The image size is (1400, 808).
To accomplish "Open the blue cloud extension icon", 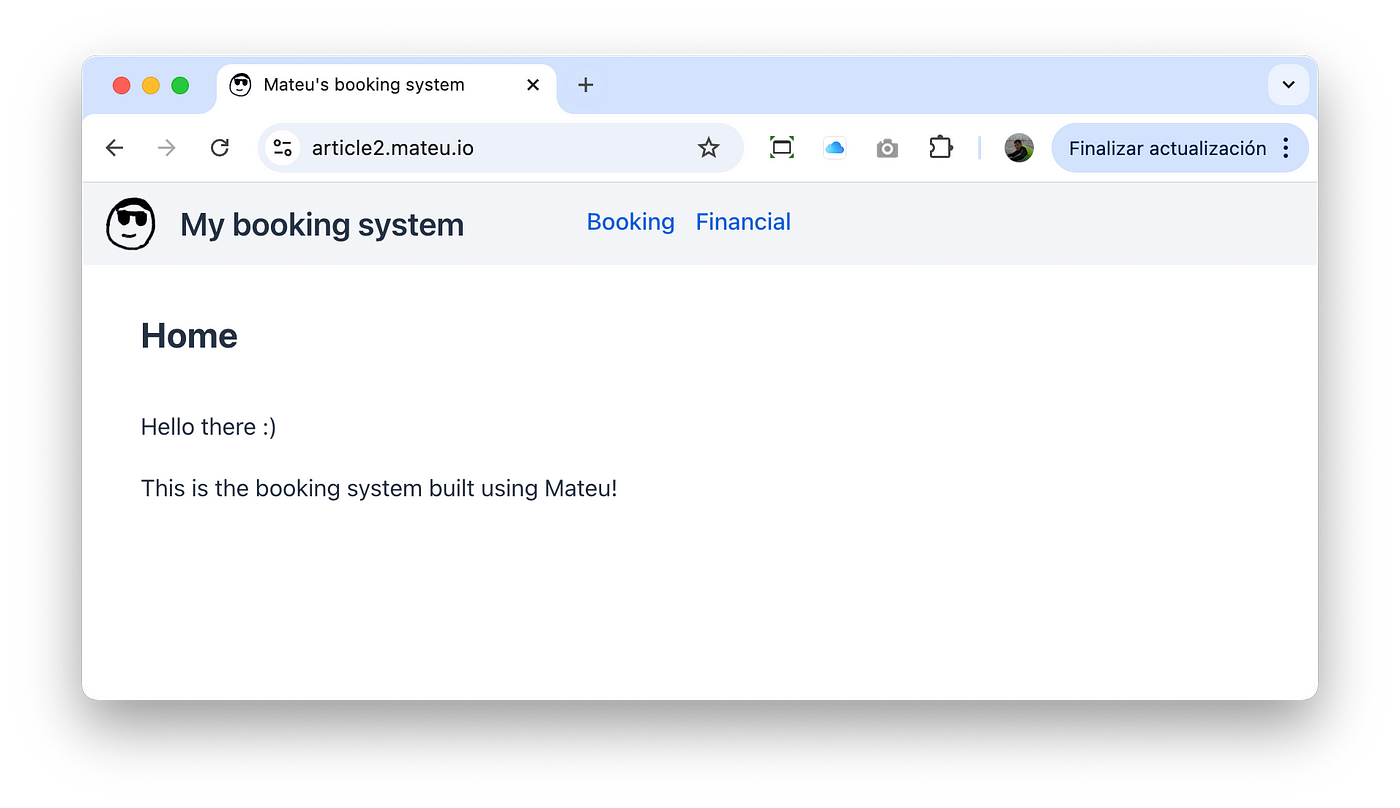I will pyautogui.click(x=835, y=148).
